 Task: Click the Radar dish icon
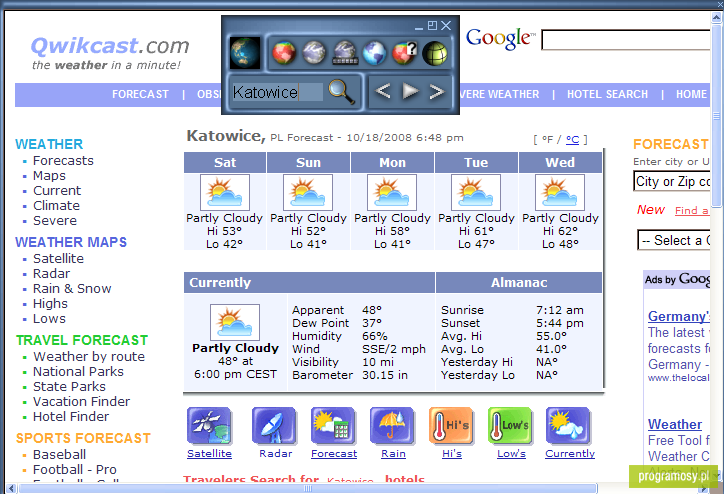point(274,426)
